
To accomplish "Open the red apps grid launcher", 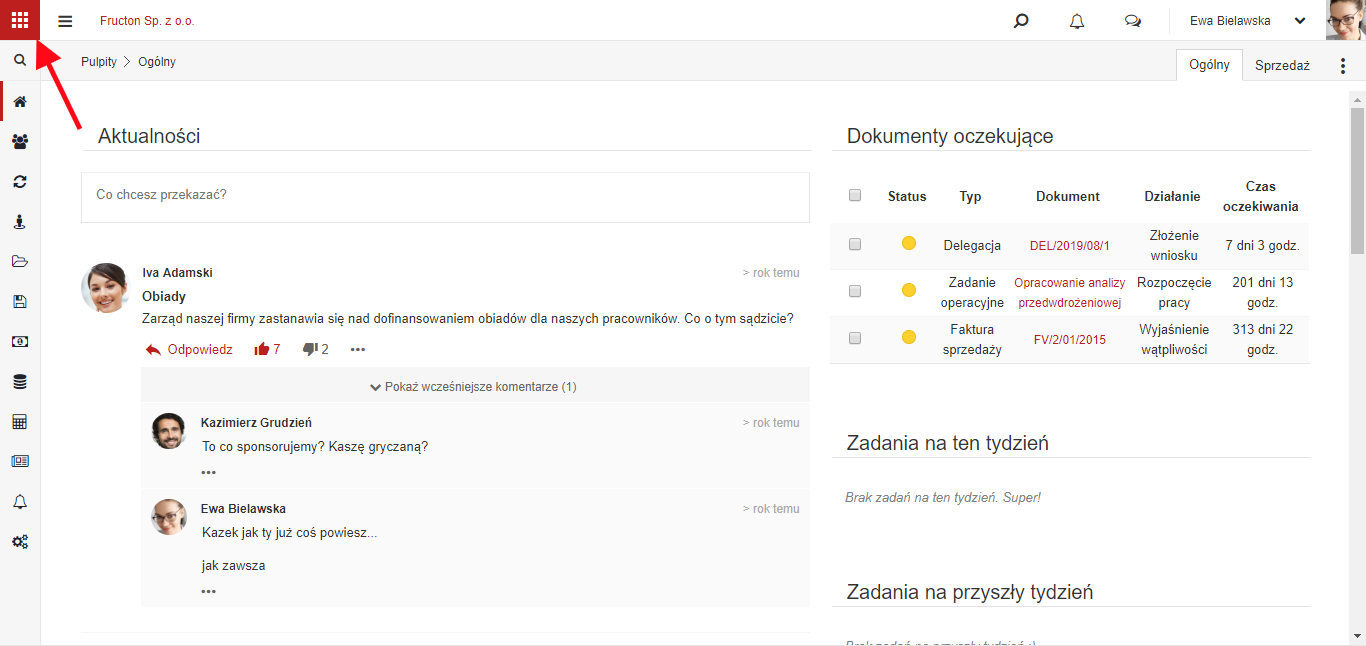I will 20,20.
